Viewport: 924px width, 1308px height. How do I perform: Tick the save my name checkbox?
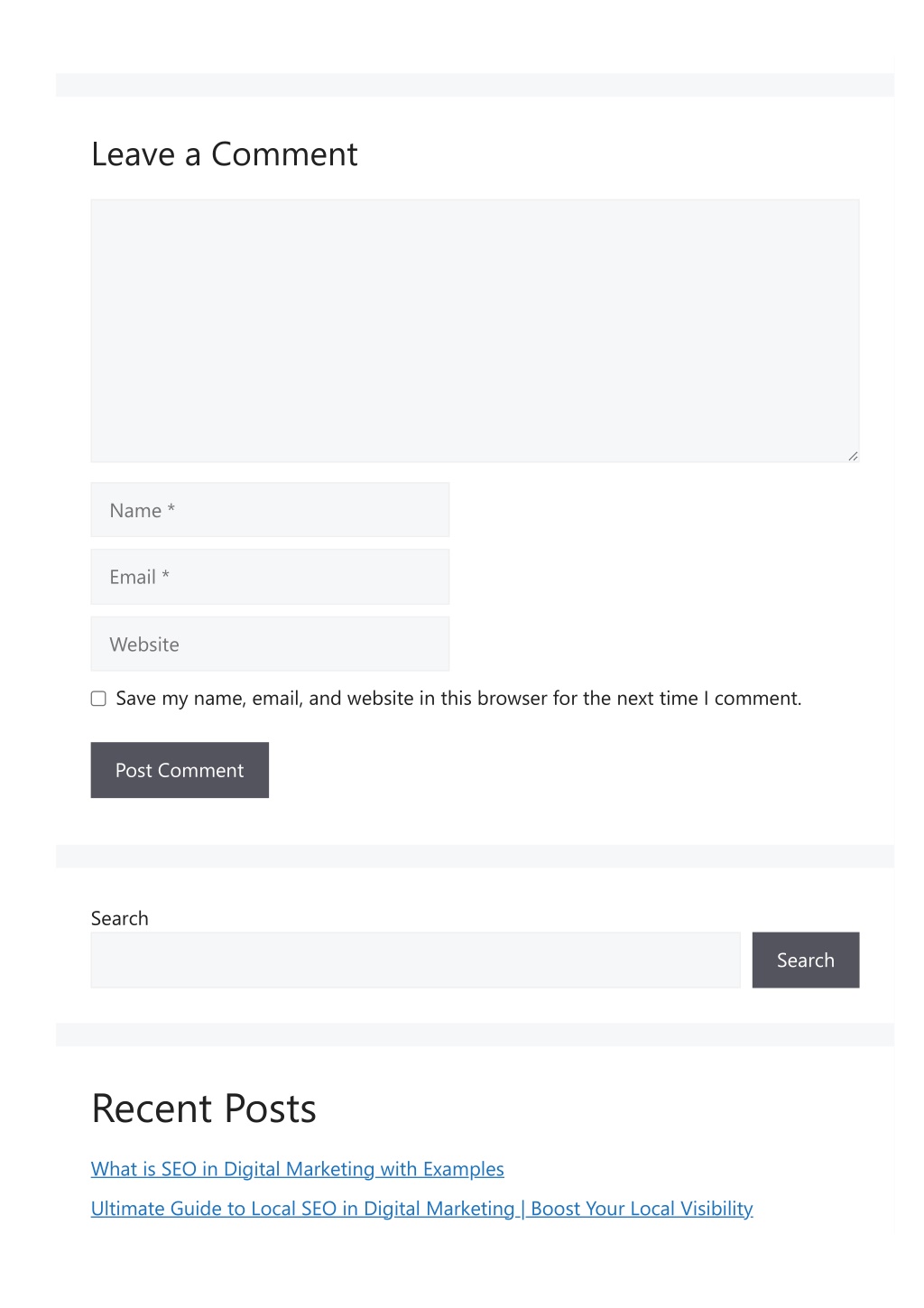(98, 699)
